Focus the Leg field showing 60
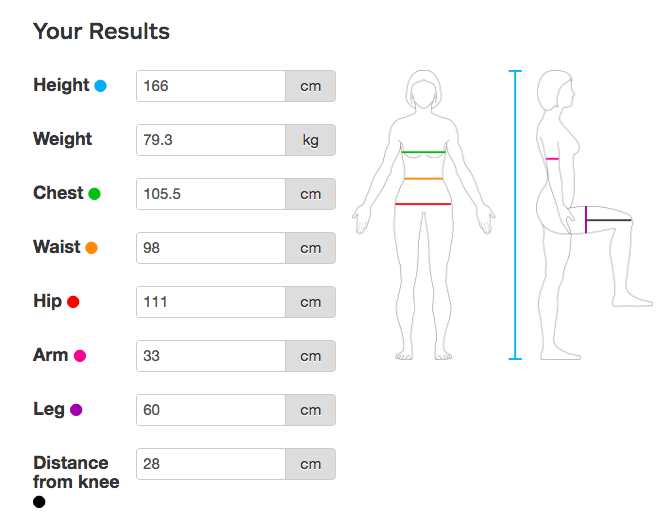The width and height of the screenshot is (663, 527). [x=211, y=410]
